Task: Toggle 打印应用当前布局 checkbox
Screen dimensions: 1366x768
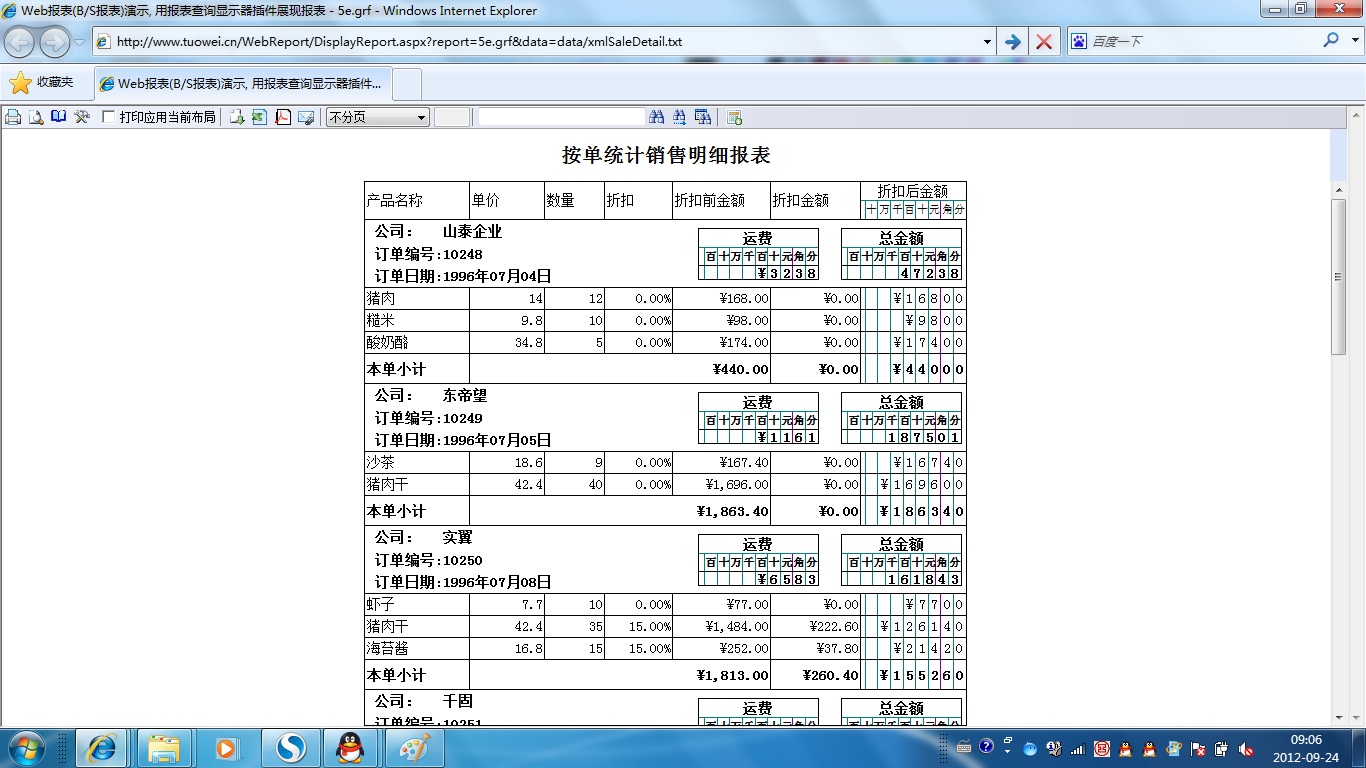Action: click(x=109, y=117)
